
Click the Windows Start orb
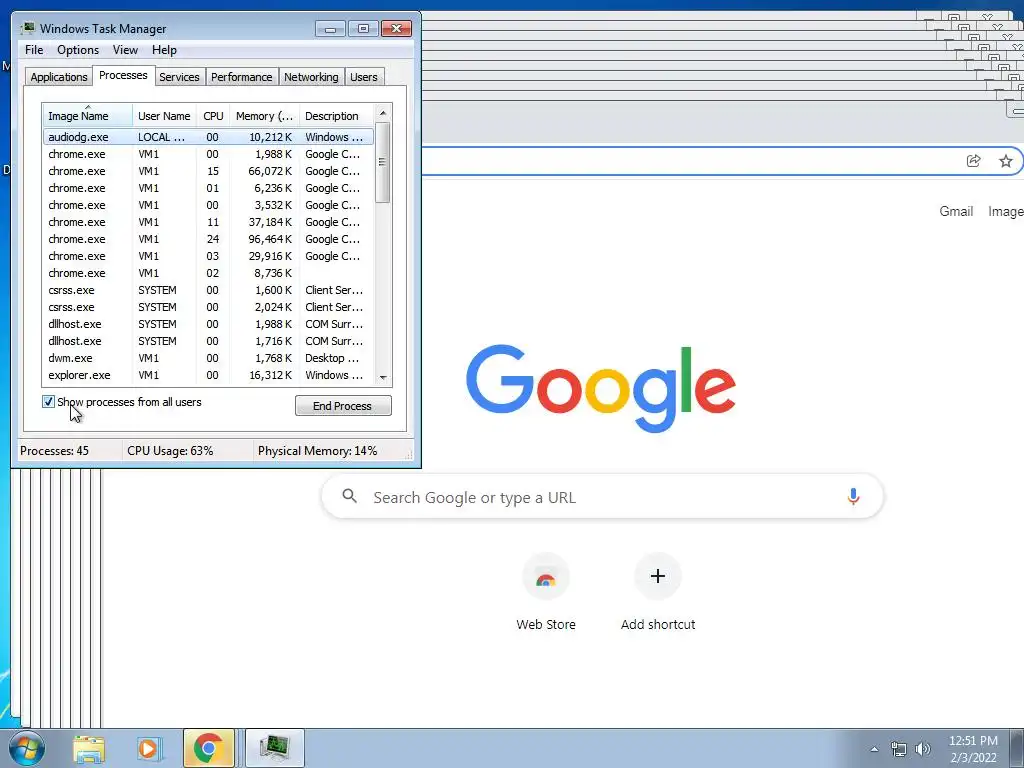point(26,748)
